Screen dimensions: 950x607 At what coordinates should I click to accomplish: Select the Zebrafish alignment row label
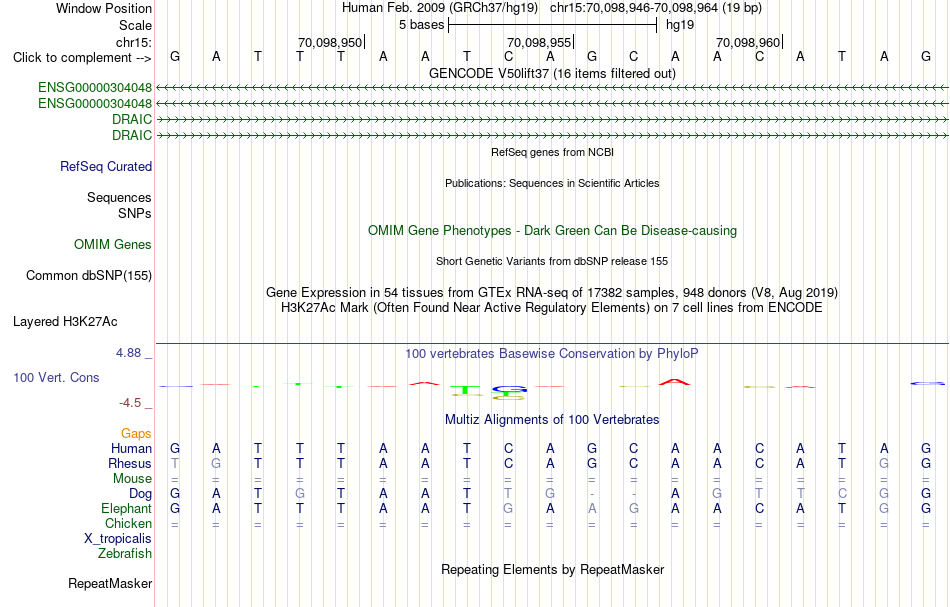(x=125, y=553)
